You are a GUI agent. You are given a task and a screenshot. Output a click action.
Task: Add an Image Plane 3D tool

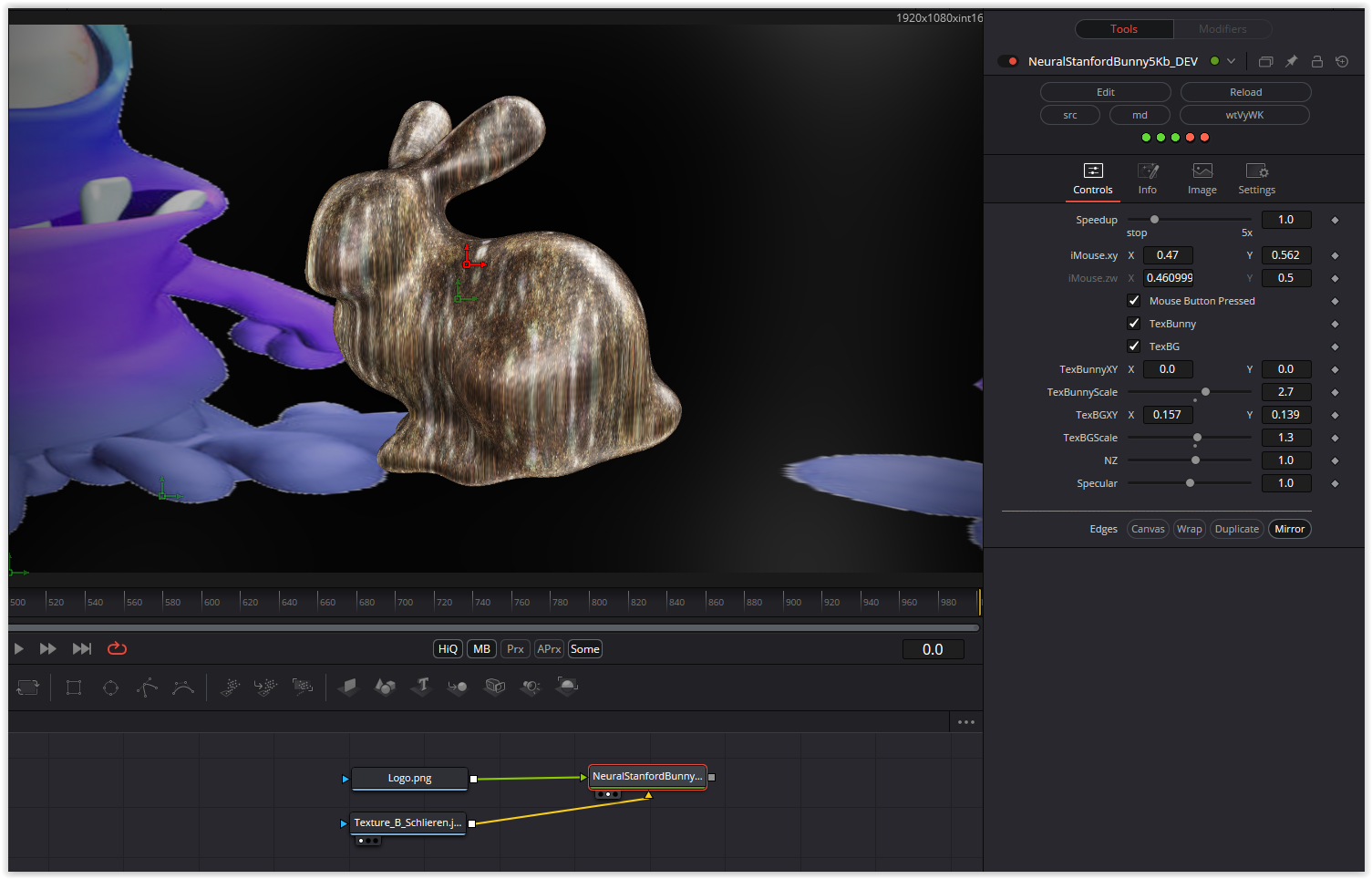click(x=348, y=688)
